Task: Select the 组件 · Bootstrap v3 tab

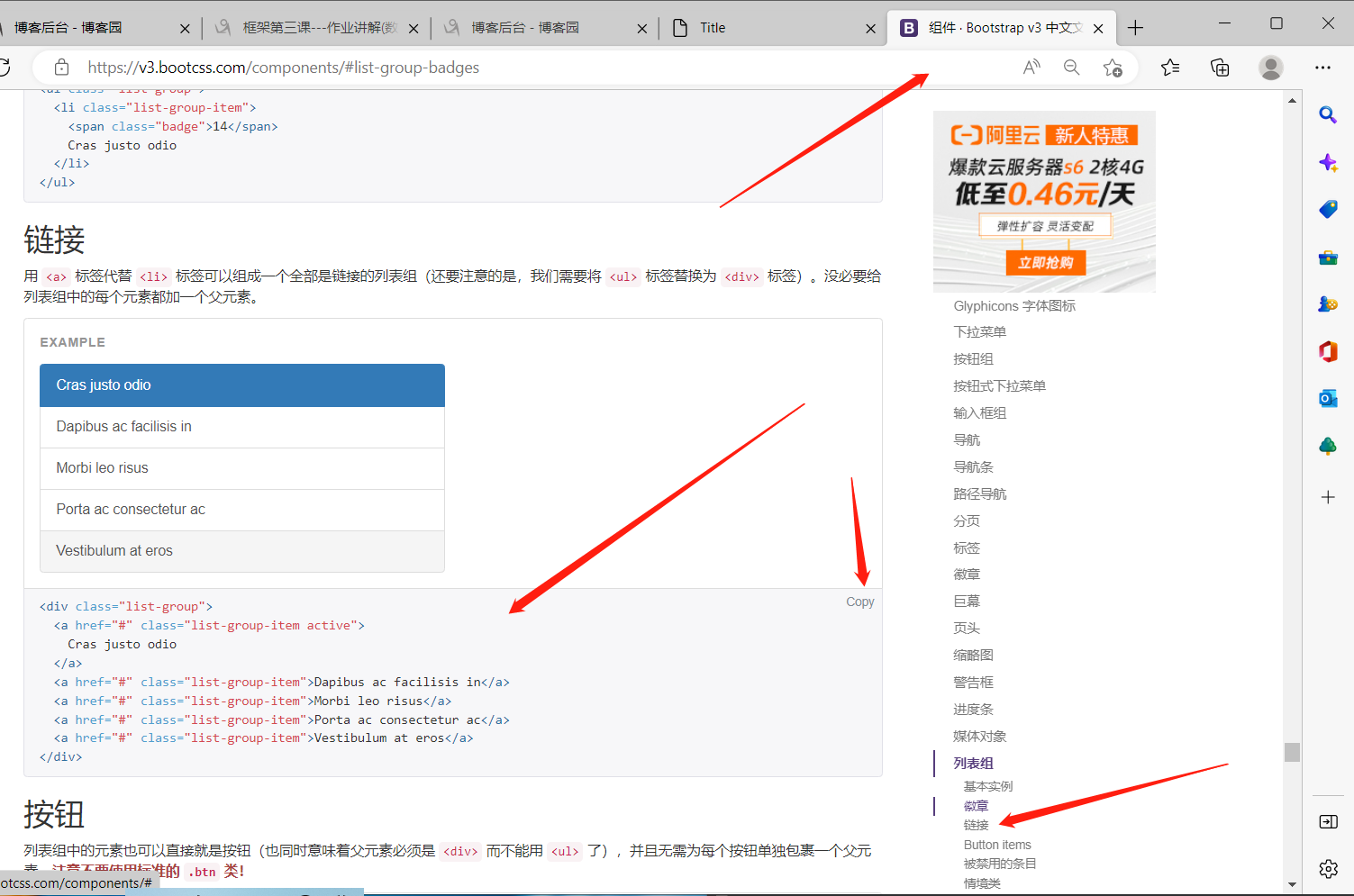Action: (1001, 28)
